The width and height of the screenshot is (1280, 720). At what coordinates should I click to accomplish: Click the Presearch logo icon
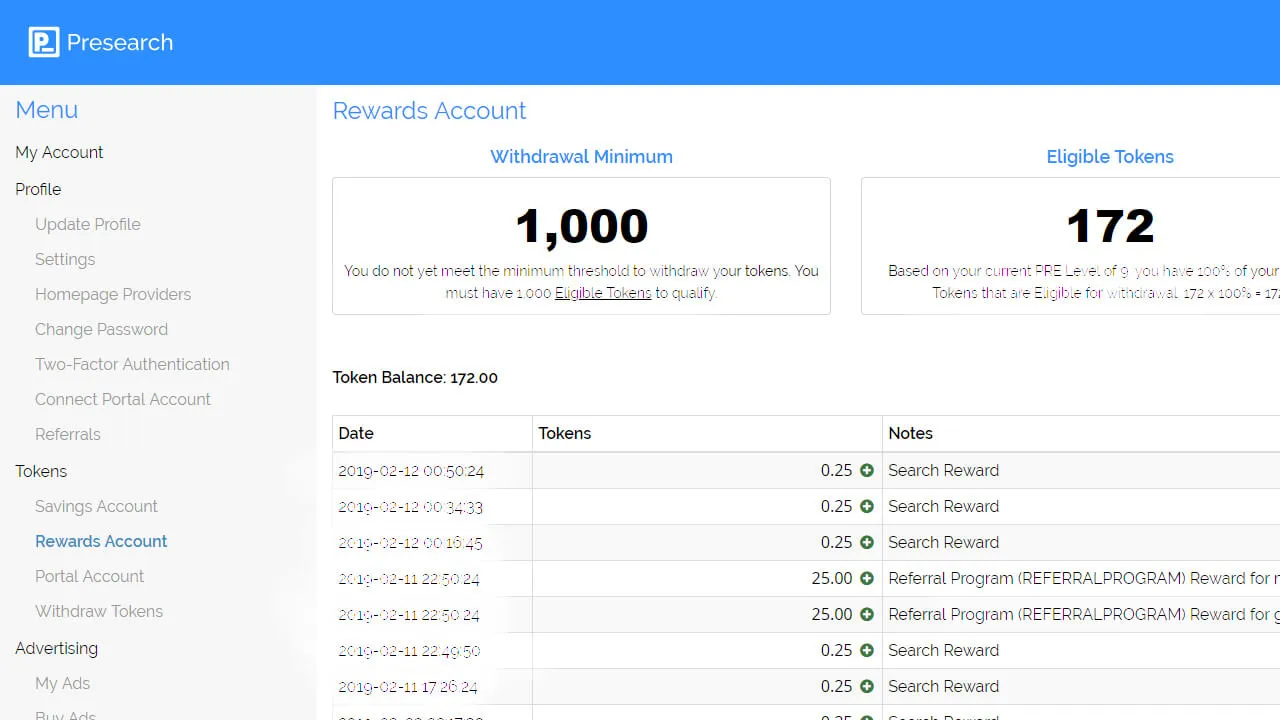44,42
